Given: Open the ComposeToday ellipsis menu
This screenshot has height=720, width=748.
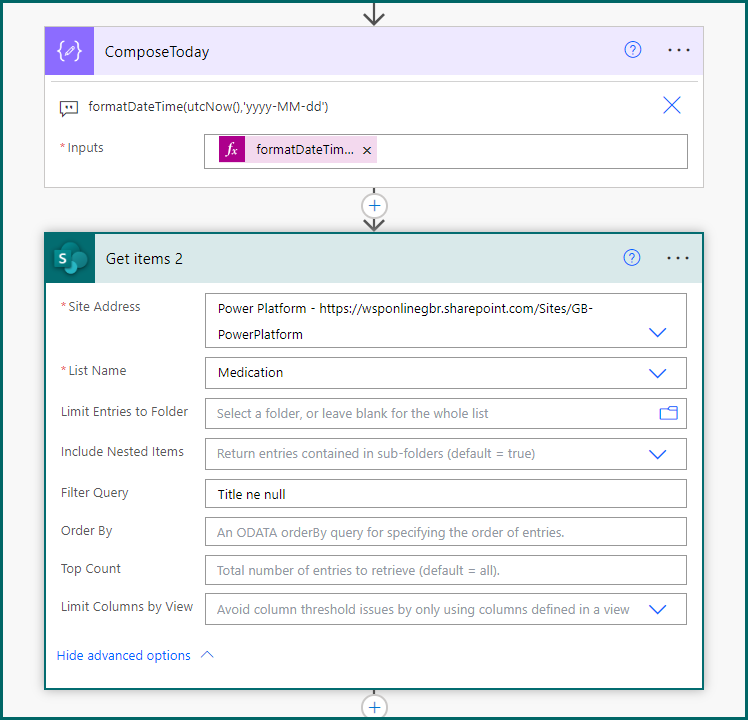Looking at the screenshot, I should coord(678,50).
